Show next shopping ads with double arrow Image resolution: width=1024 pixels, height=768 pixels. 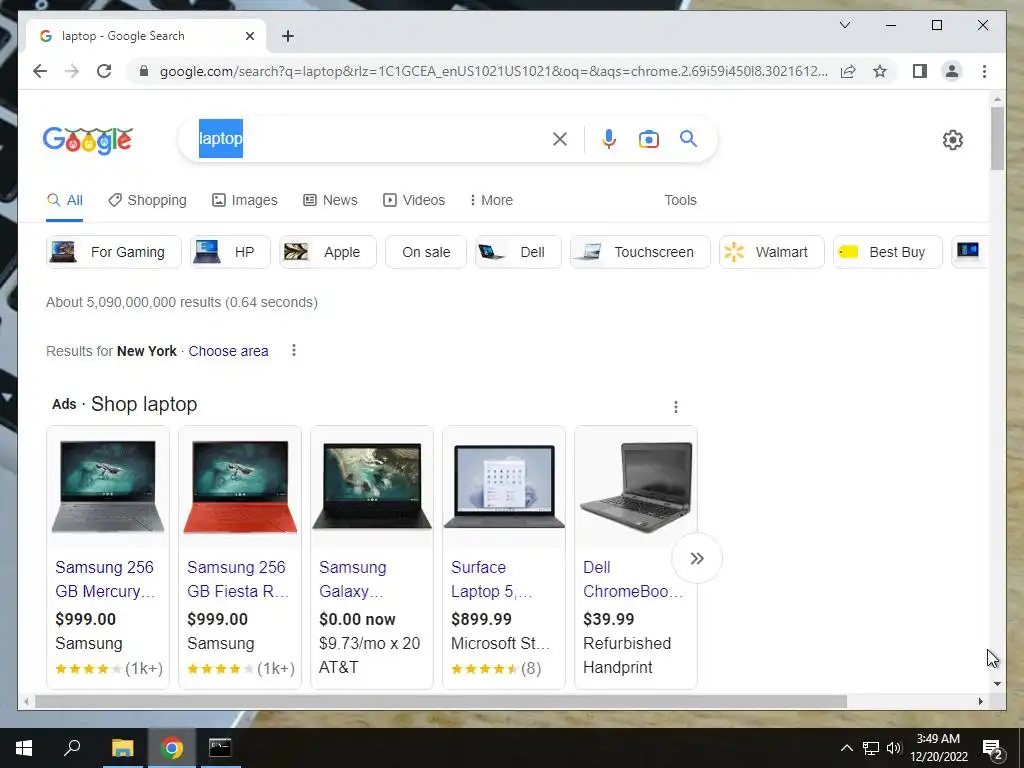[x=697, y=558]
